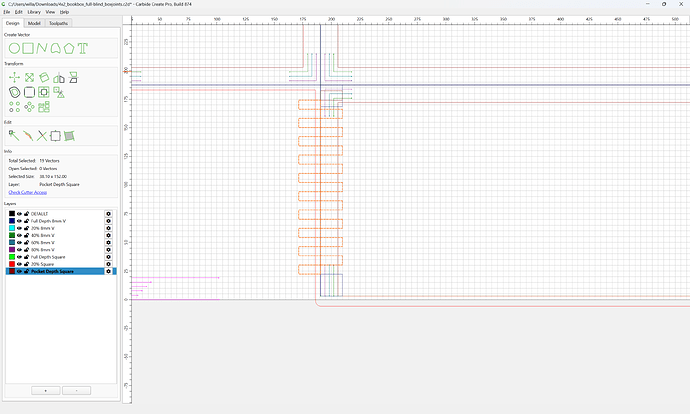This screenshot has width=690, height=414.
Task: Click the square with nodes Edit icon
Action: pyautogui.click(x=55, y=136)
